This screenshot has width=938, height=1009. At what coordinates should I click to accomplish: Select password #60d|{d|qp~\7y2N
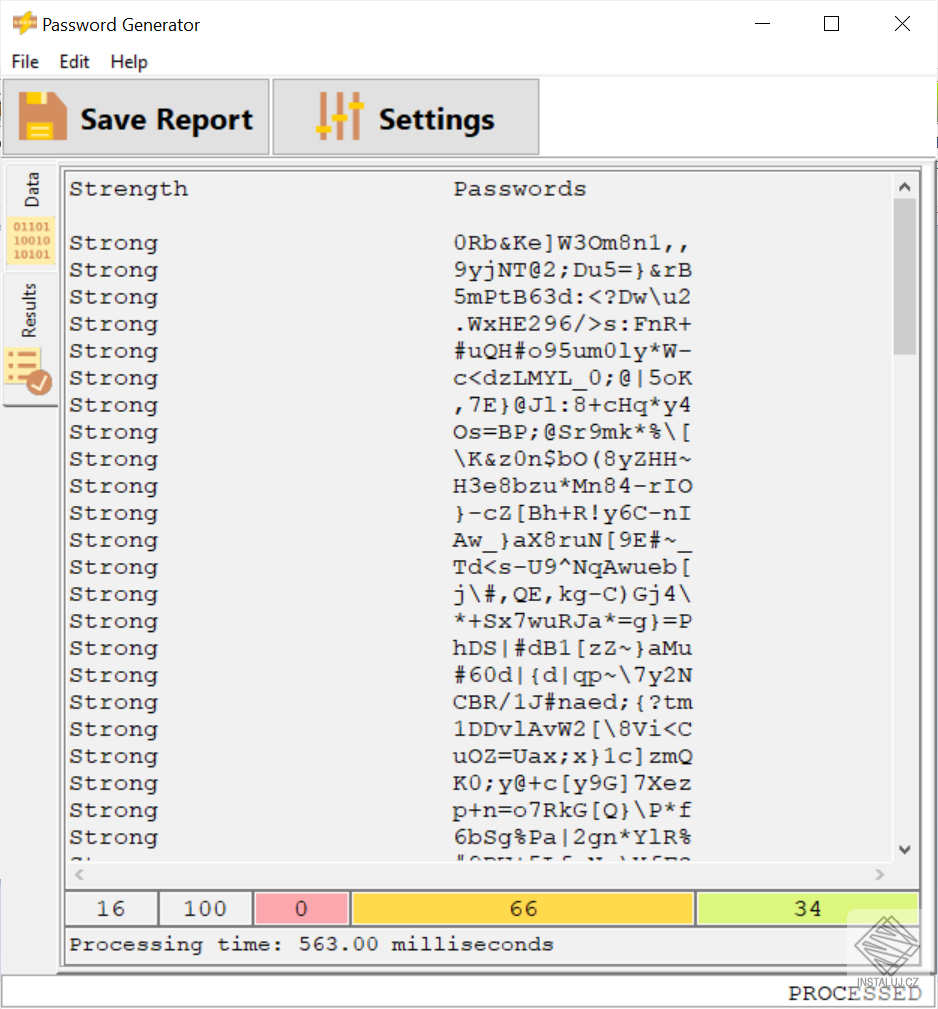pyautogui.click(x=572, y=676)
